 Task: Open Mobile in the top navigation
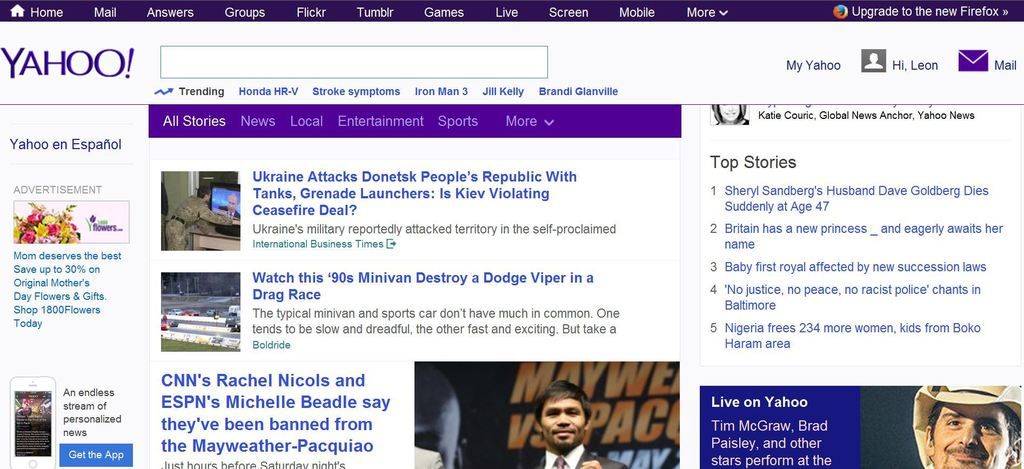tap(637, 12)
